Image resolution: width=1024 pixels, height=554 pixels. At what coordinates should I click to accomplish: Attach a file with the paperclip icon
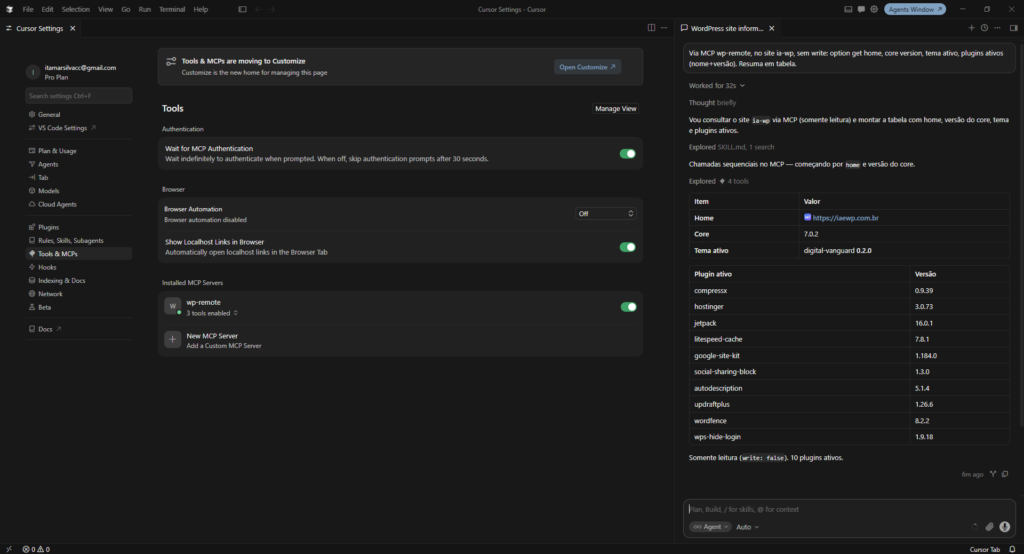coord(989,527)
